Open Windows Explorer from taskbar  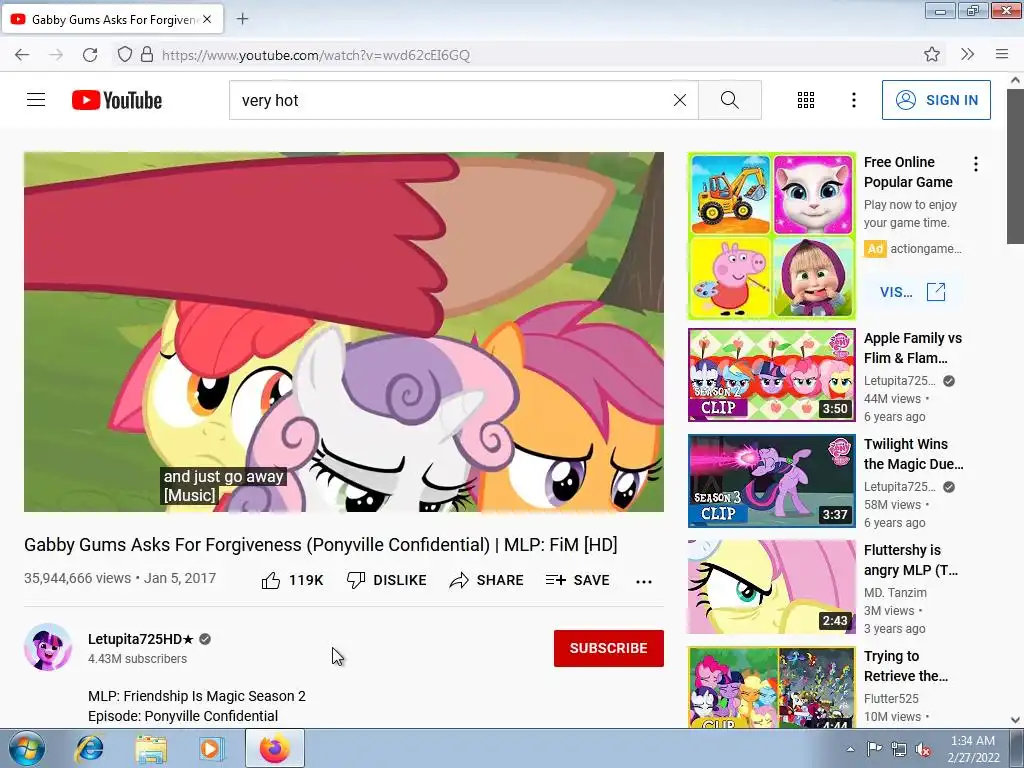point(151,748)
